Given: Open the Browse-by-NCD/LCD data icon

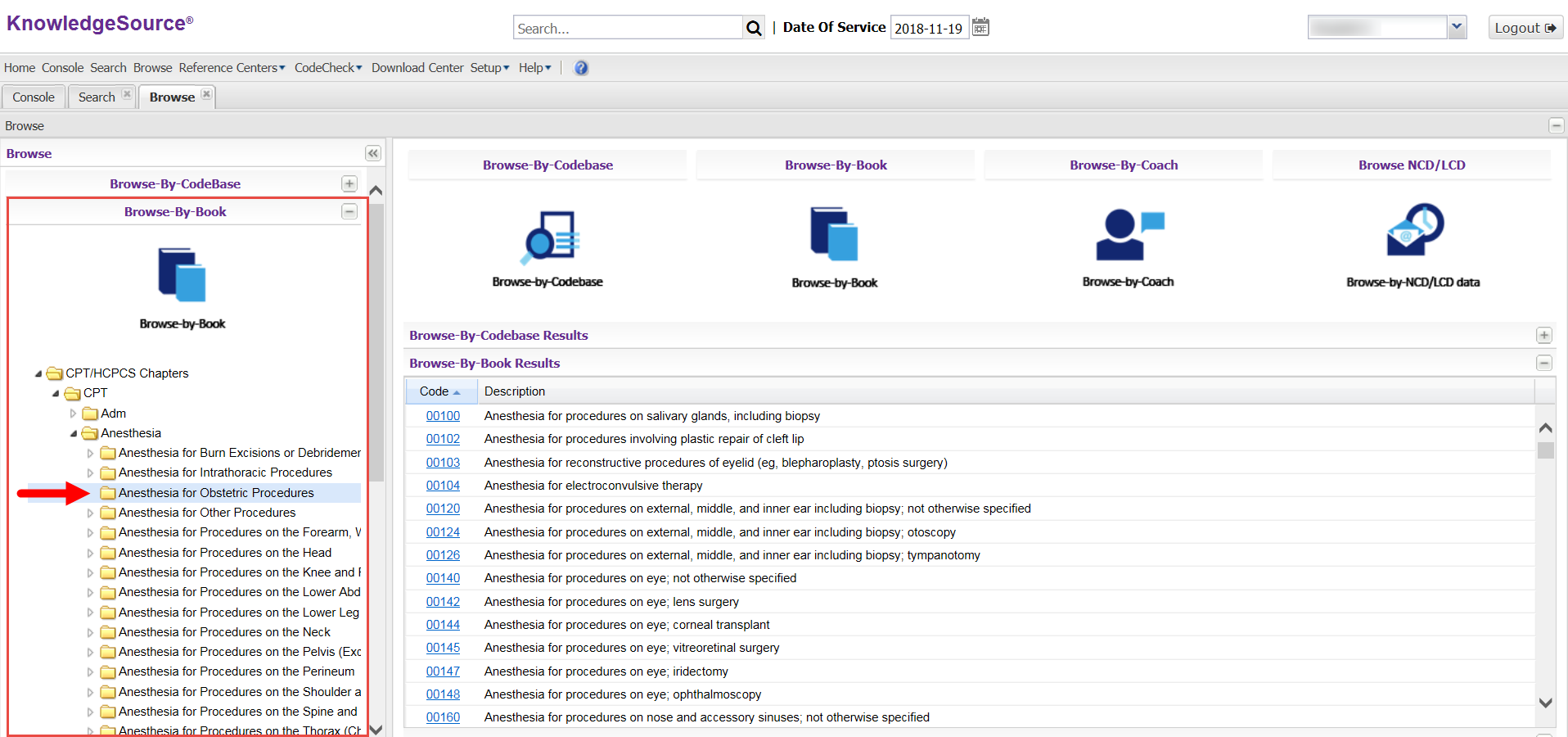Looking at the screenshot, I should point(1414,231).
